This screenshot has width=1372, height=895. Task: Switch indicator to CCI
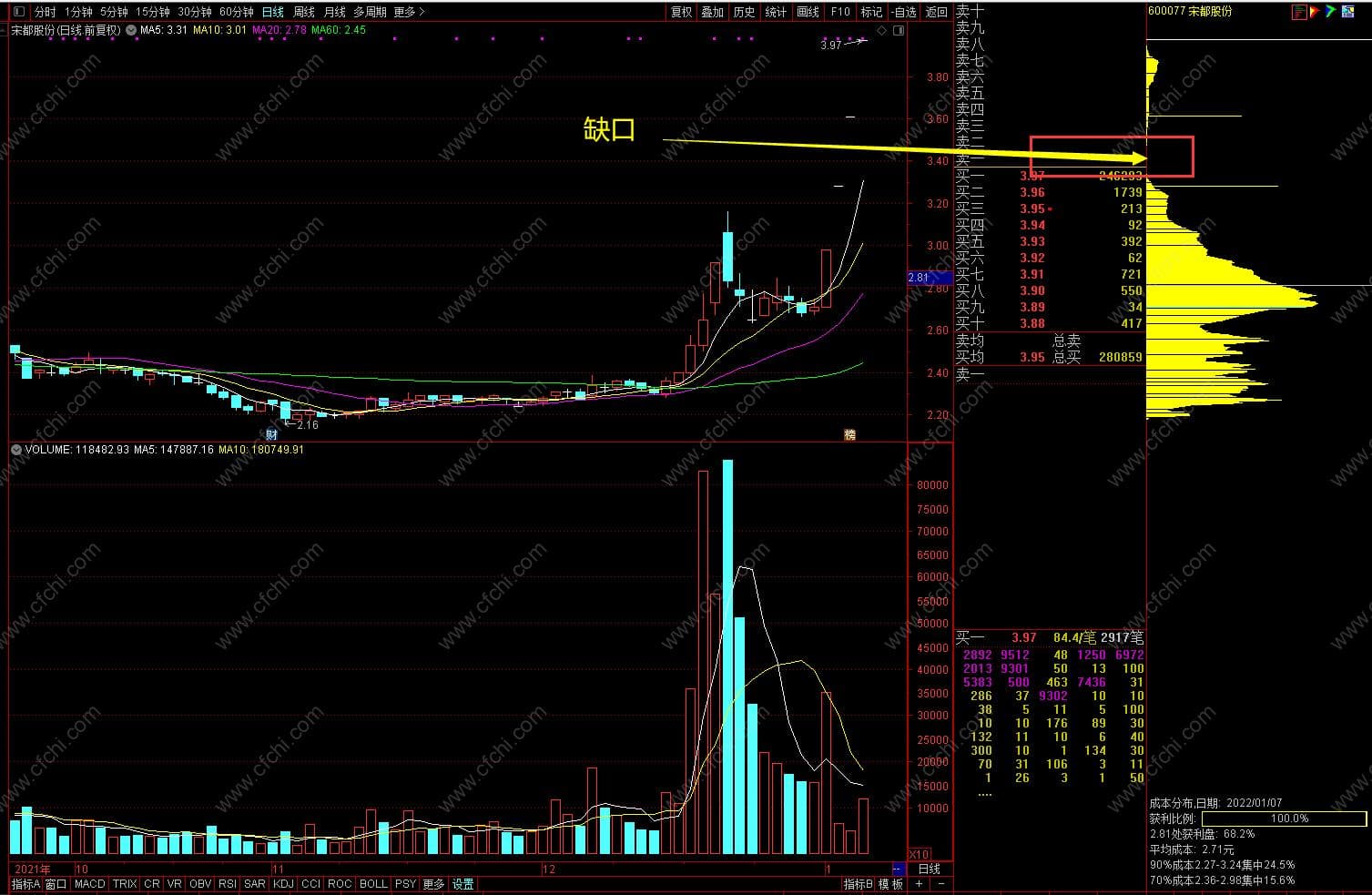point(310,884)
